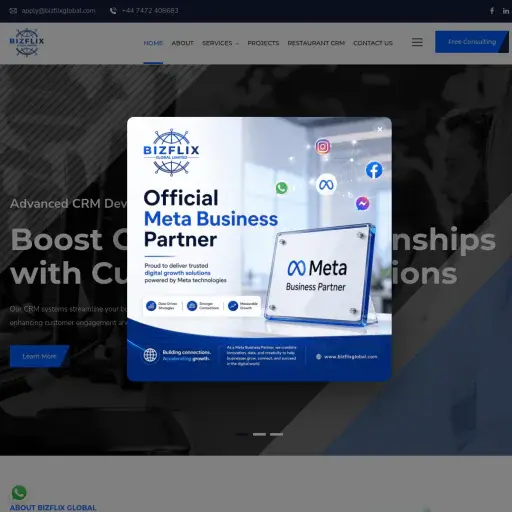Click the phone icon beside number
Image resolution: width=512 pixels, height=512 pixels.
[113, 11]
